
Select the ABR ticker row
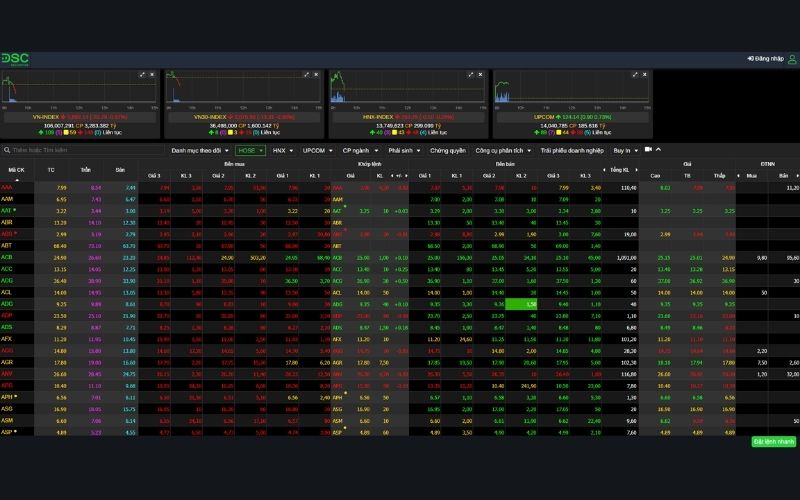(400, 222)
